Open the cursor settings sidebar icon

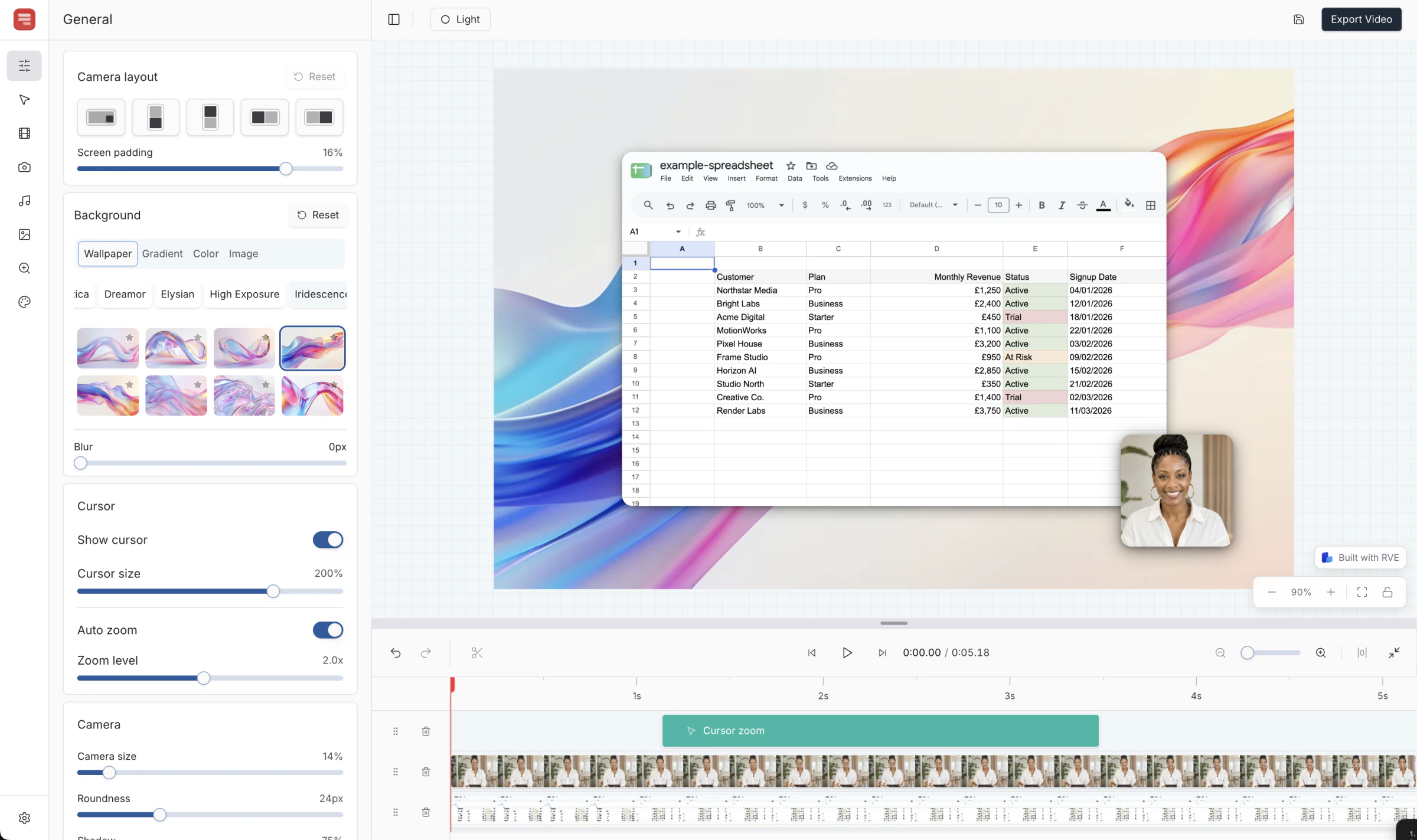point(24,100)
